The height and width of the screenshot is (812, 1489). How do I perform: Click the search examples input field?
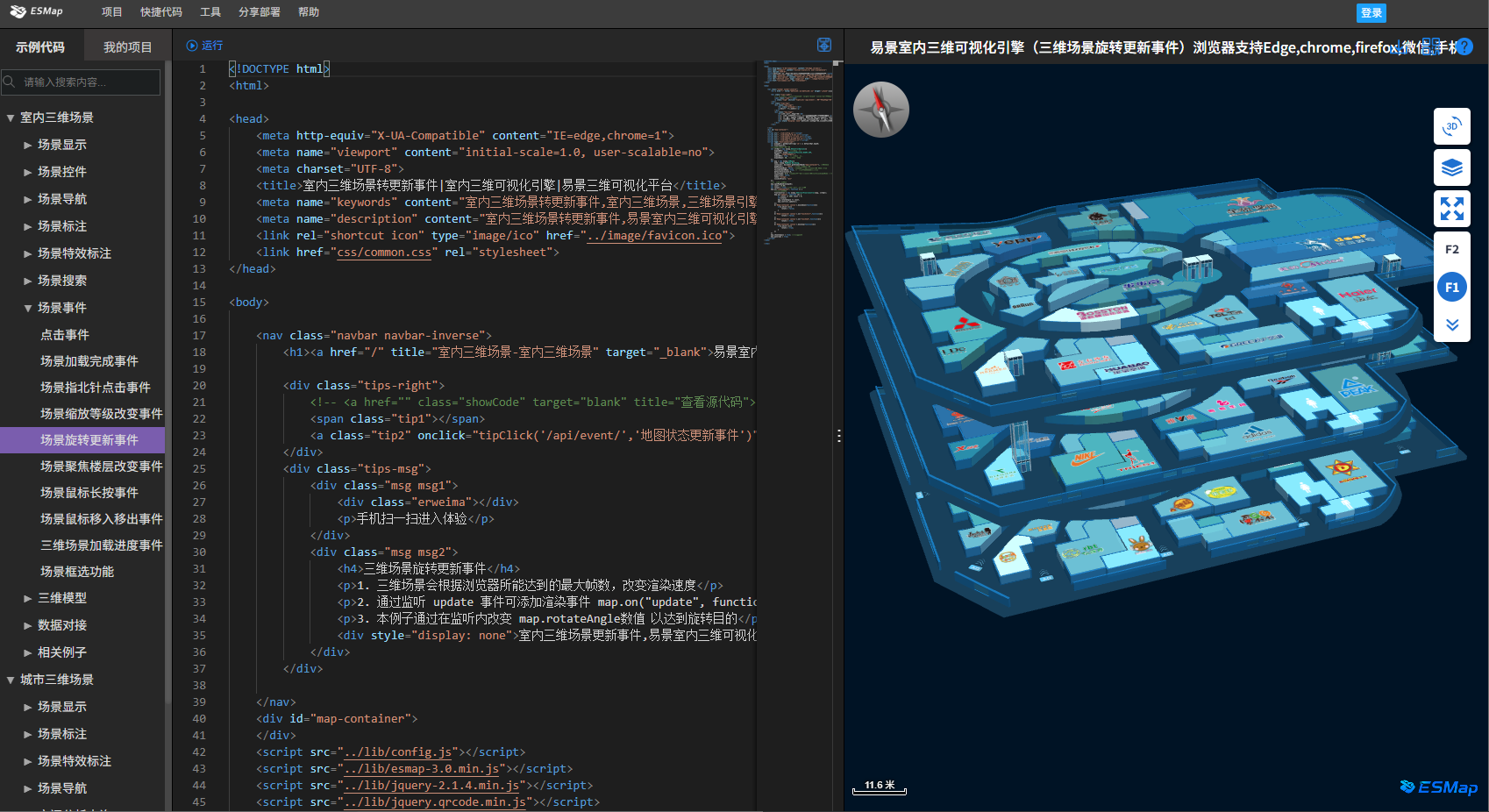pyautogui.click(x=81, y=82)
